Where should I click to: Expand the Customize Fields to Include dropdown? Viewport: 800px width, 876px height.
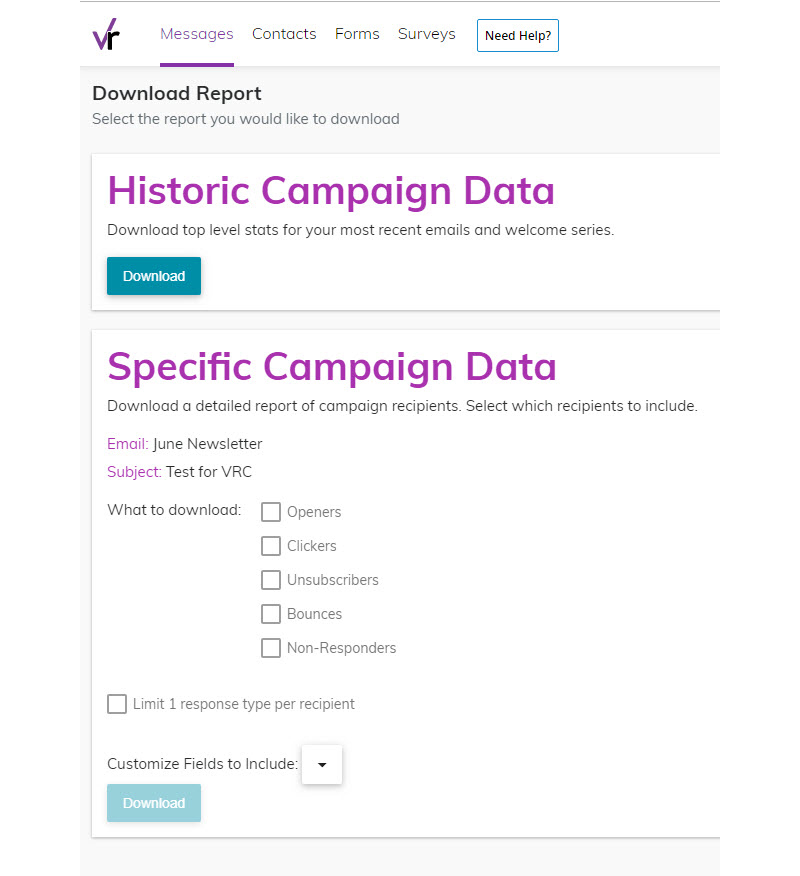click(322, 764)
